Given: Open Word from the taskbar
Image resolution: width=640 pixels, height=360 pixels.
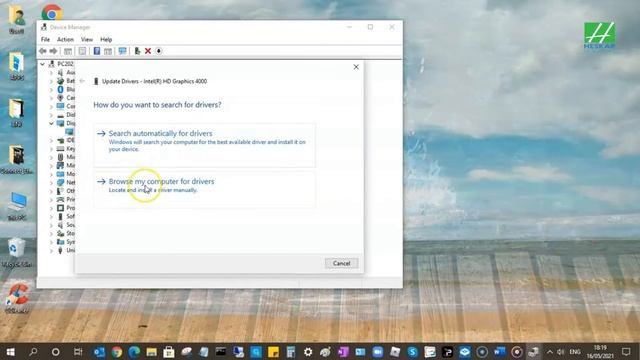Looking at the screenshot, I should [499, 352].
